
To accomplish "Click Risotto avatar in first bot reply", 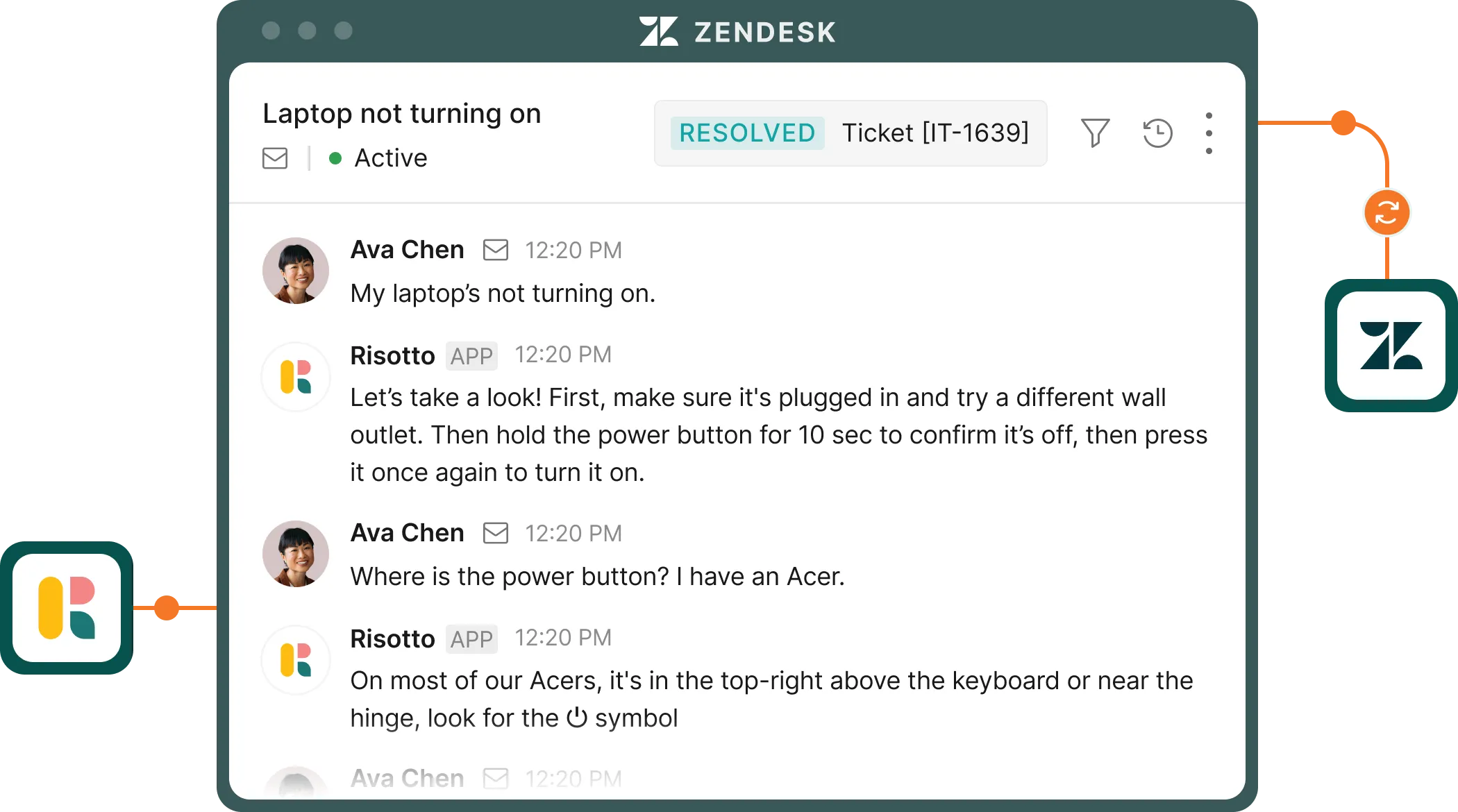I will click(x=296, y=377).
